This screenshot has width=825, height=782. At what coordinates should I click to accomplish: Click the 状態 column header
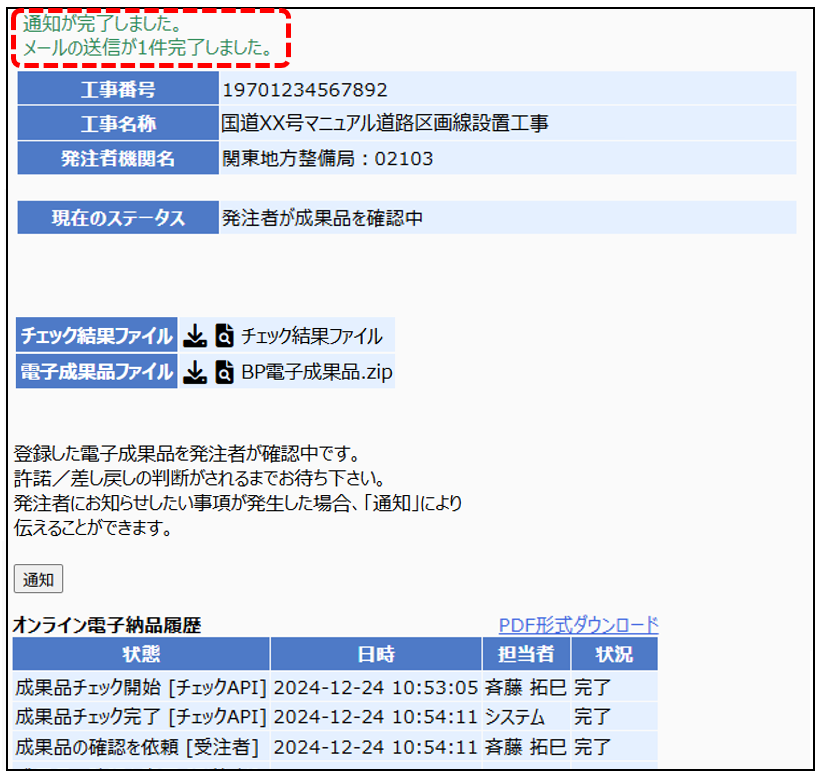coord(141,655)
